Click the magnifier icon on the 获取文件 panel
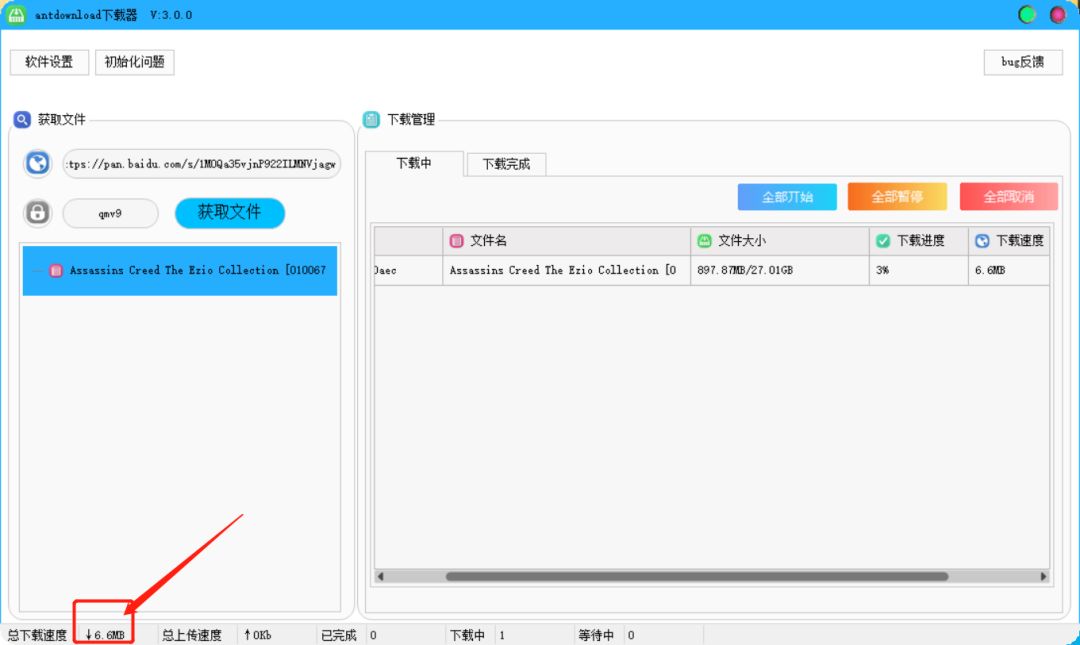1080x645 pixels. [x=22, y=119]
